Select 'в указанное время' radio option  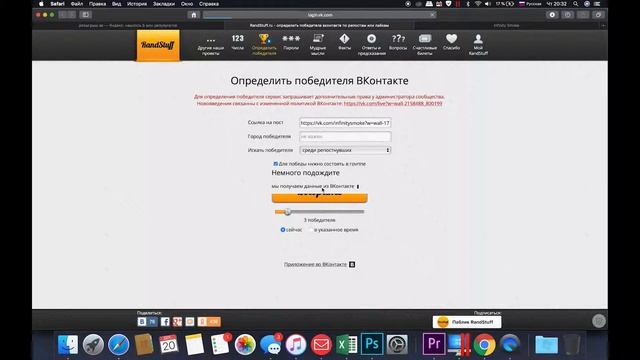(x=311, y=230)
